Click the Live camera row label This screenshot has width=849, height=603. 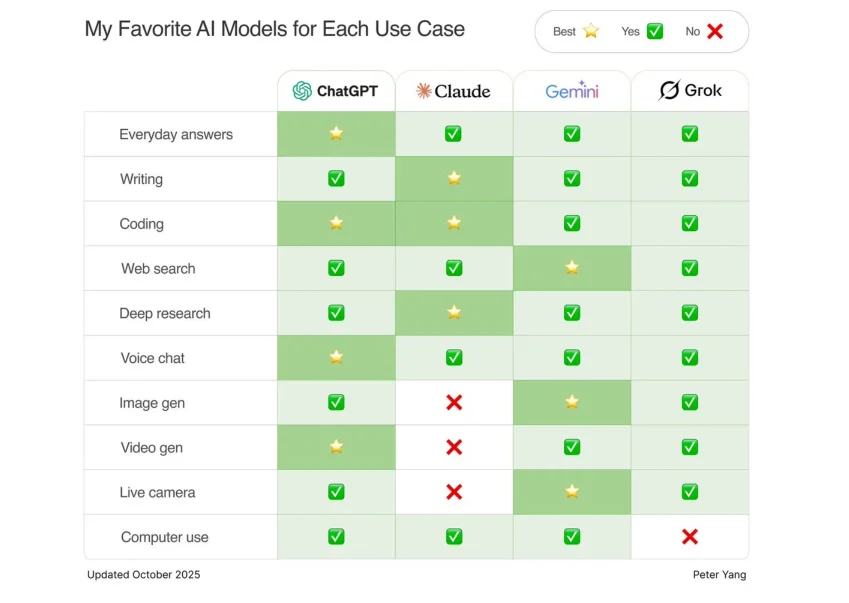tap(158, 492)
